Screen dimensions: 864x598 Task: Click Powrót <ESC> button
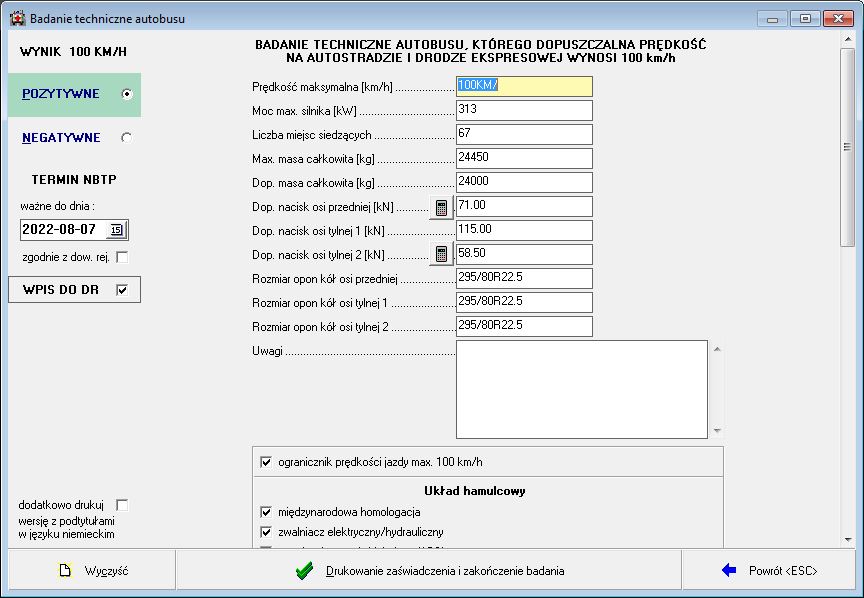(x=769, y=571)
